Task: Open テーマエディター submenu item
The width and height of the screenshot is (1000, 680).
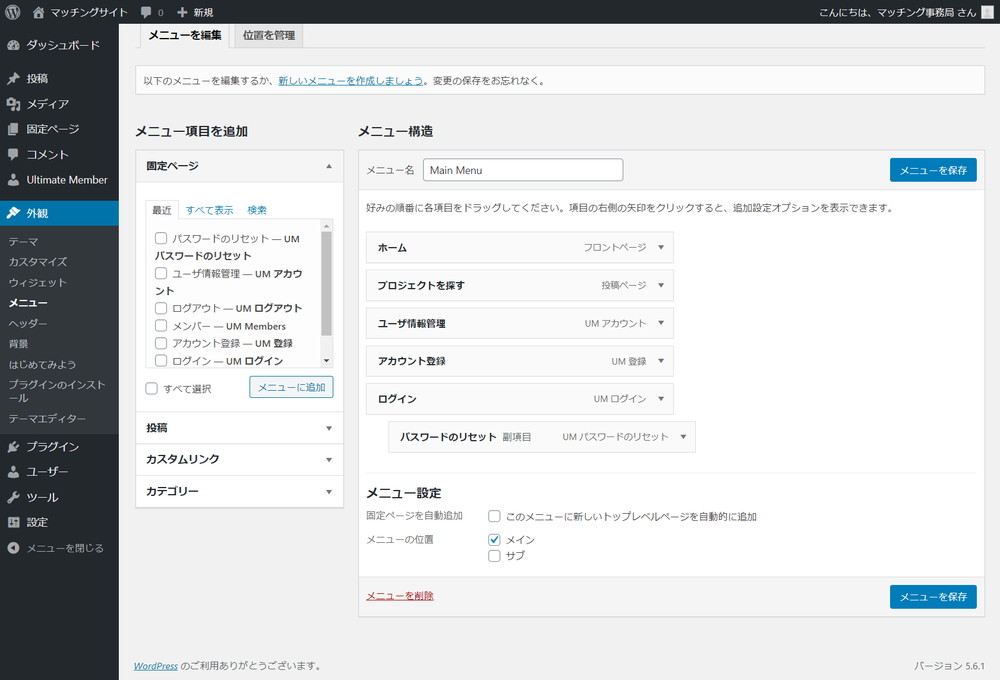Action: click(47, 418)
